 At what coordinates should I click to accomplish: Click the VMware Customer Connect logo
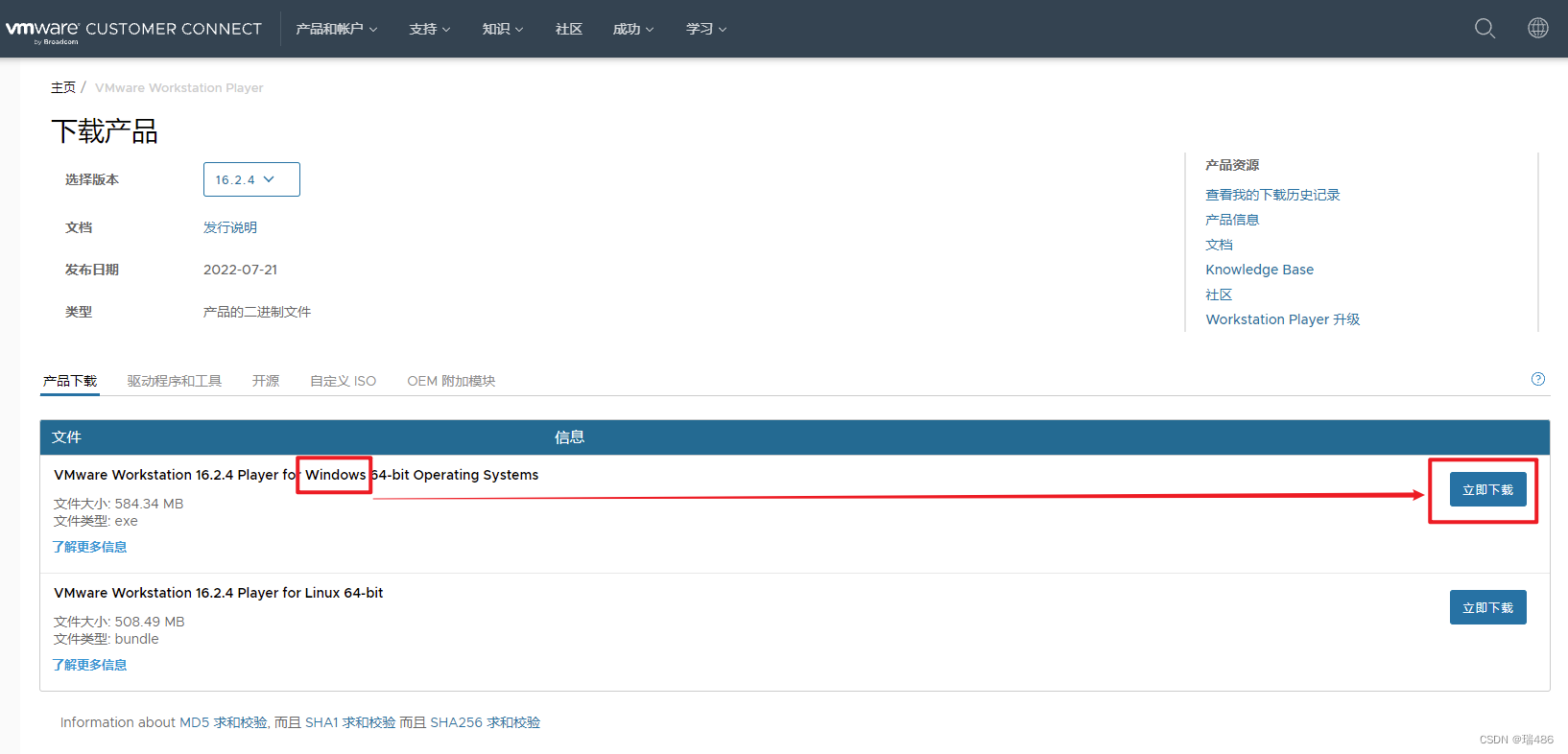(133, 30)
